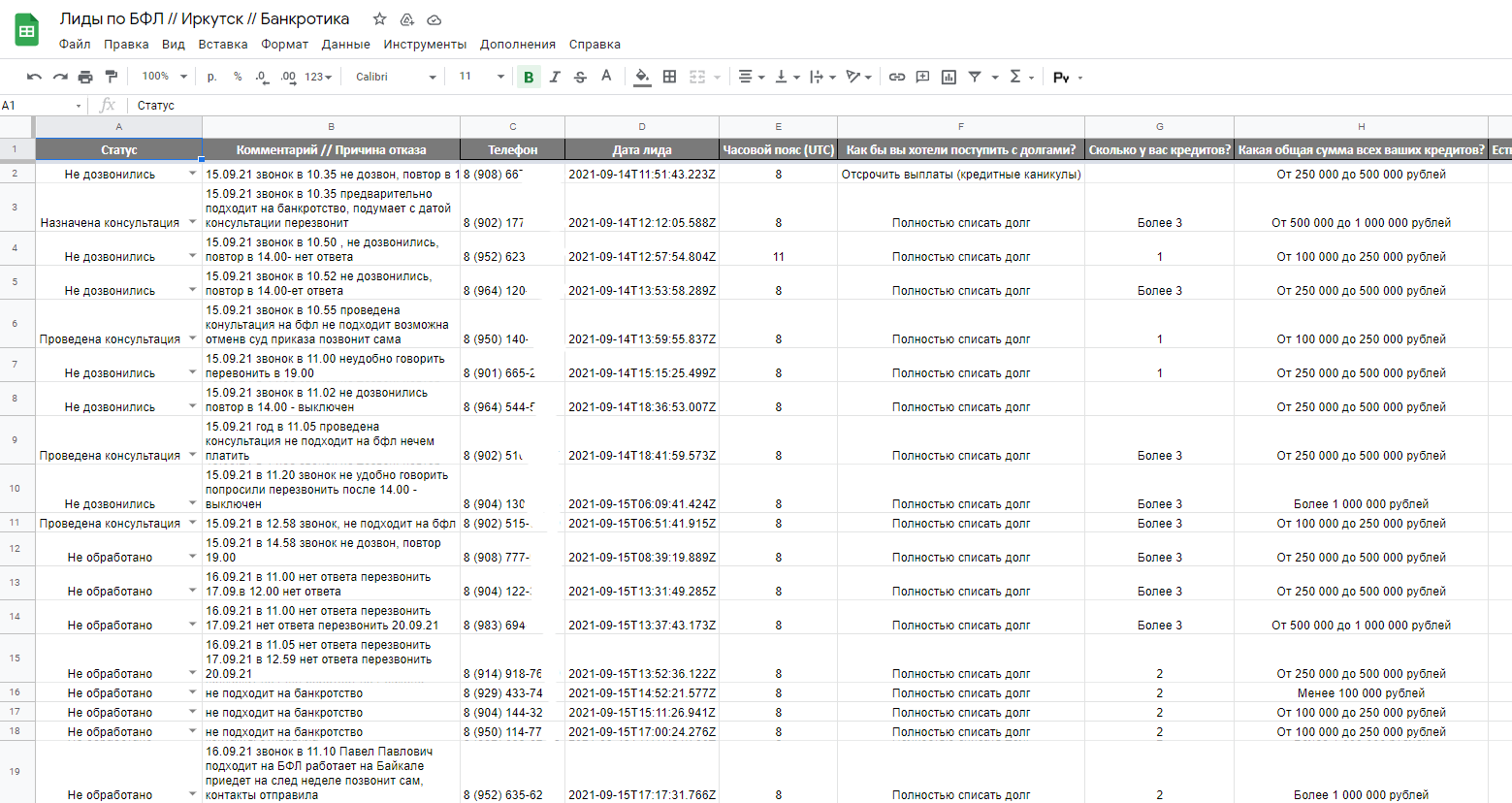Open the borders tool

(669, 77)
